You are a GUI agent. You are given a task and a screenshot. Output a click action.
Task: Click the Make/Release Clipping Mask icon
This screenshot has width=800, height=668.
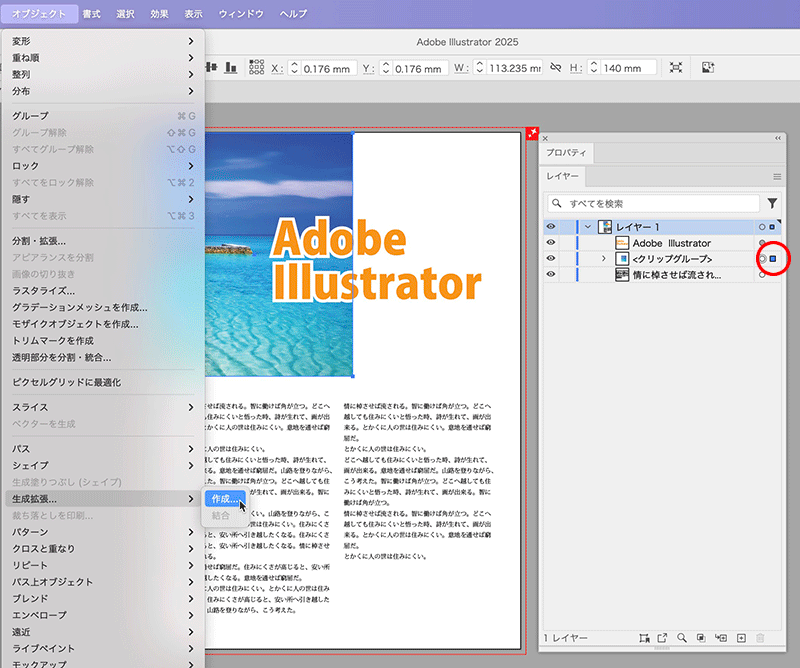pyautogui.click(x=701, y=637)
